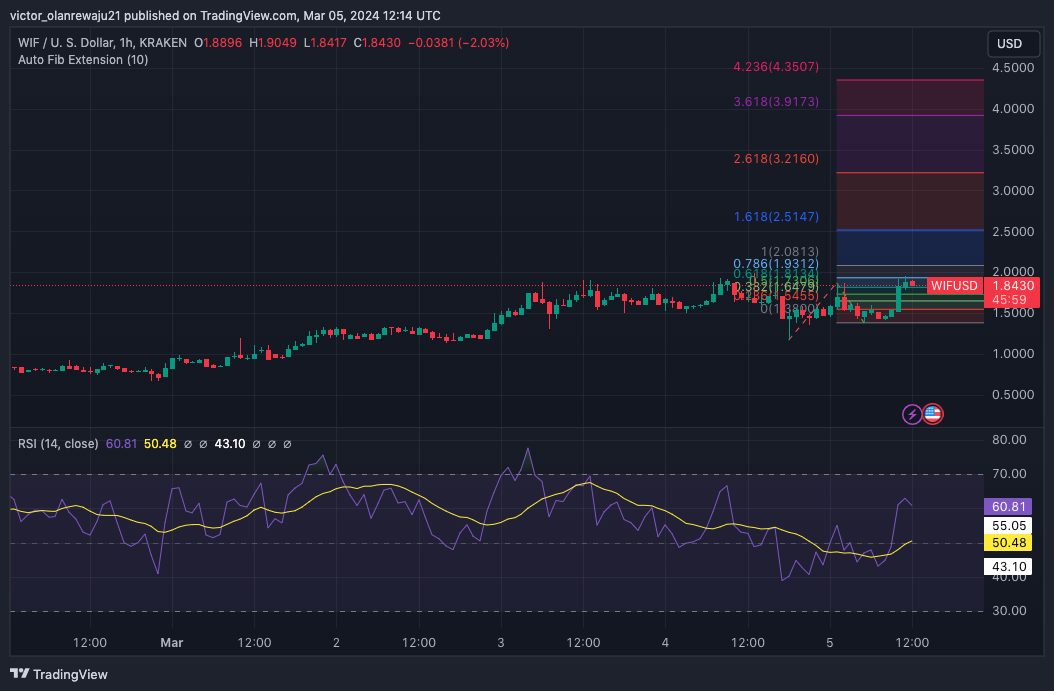Click the 4.5000 price axis label

coord(1013,68)
